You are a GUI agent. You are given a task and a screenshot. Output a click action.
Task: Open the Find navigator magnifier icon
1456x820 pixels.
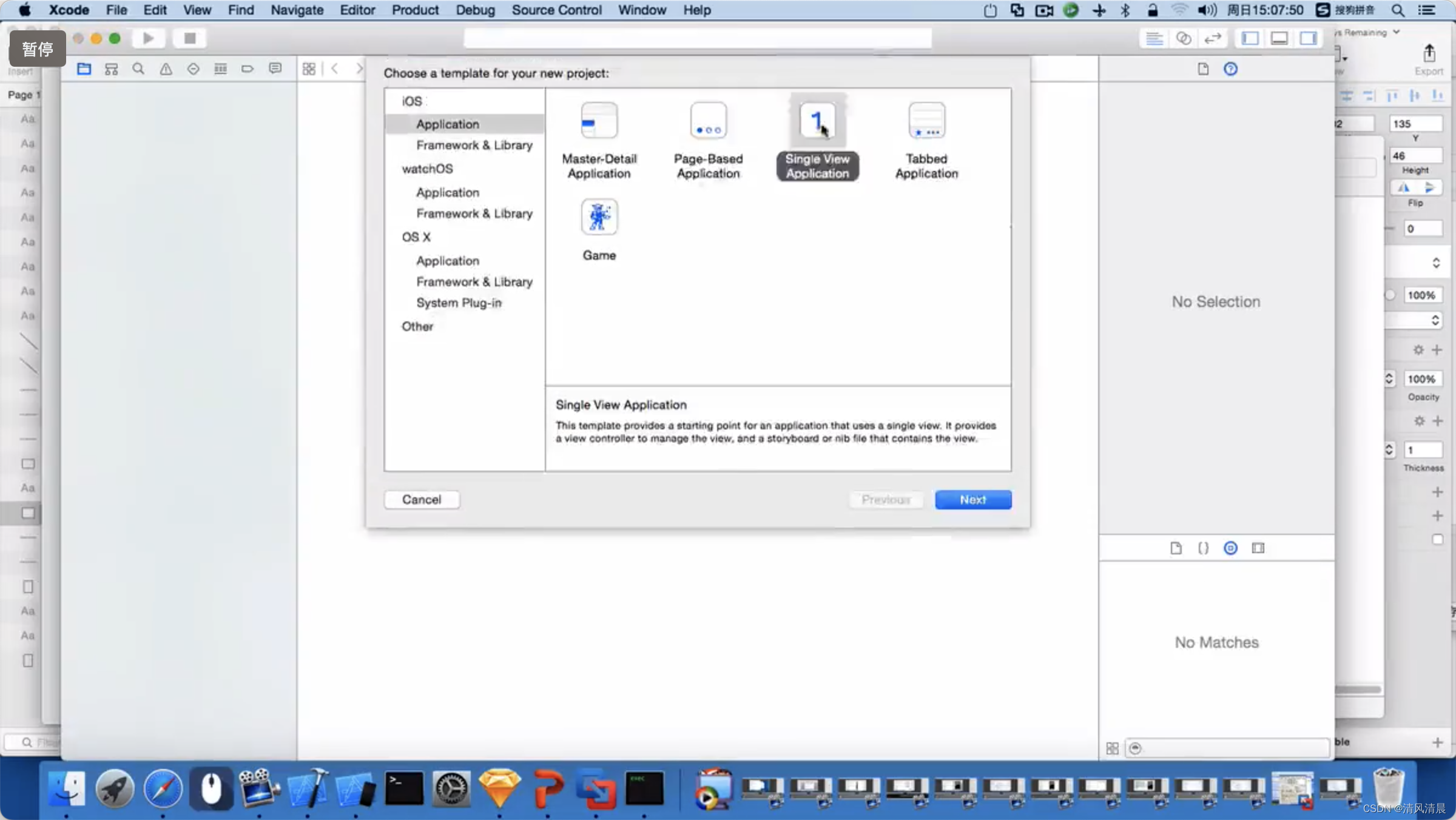[x=138, y=69]
